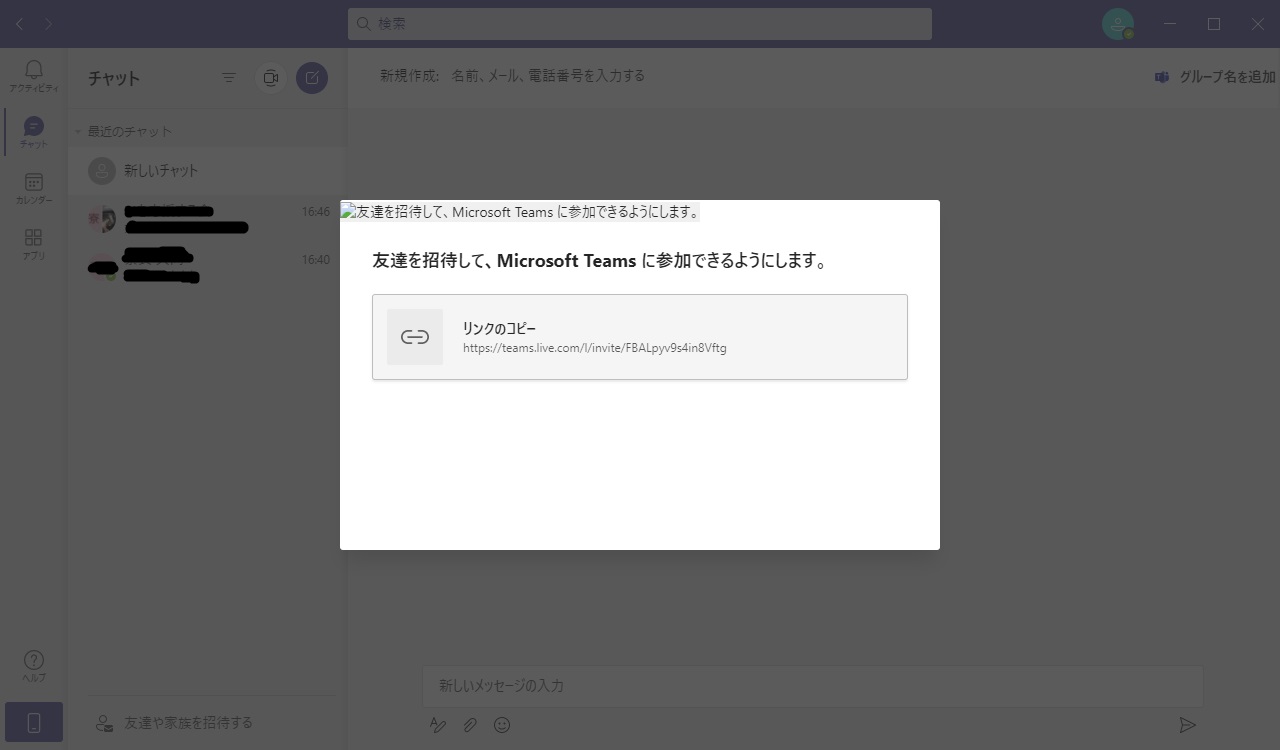Open the emoji picker icon
The width and height of the screenshot is (1280, 750).
point(502,725)
